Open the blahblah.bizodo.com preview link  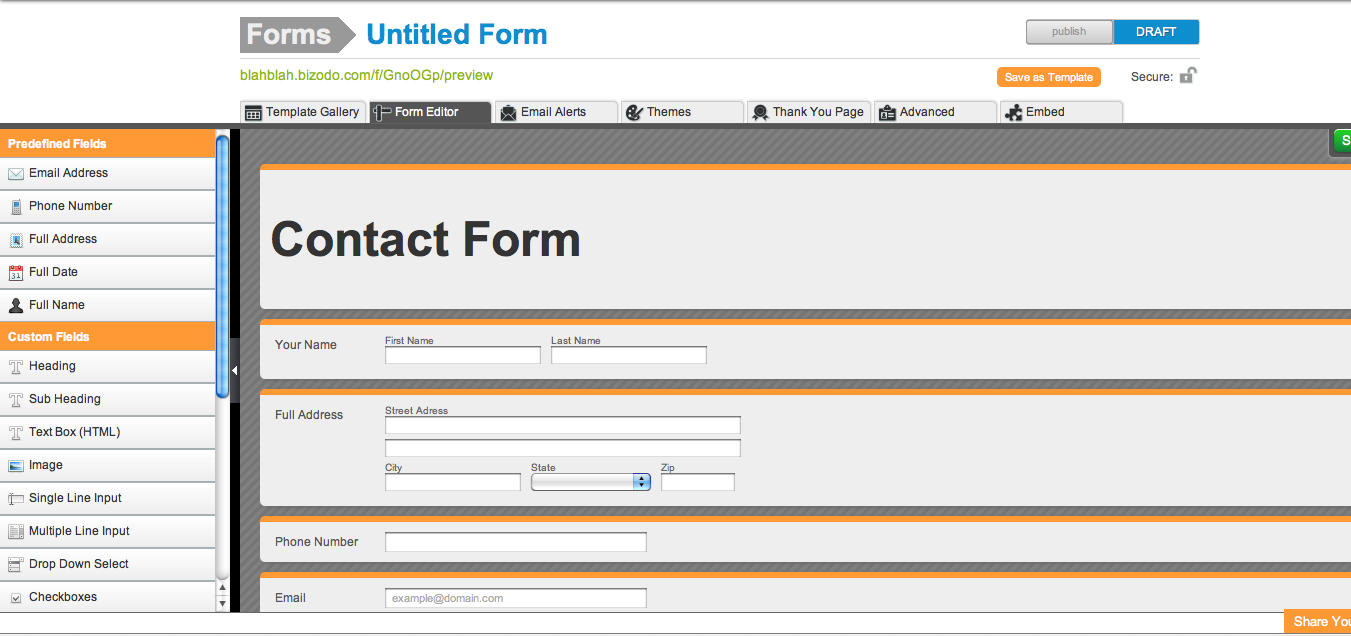coord(366,75)
